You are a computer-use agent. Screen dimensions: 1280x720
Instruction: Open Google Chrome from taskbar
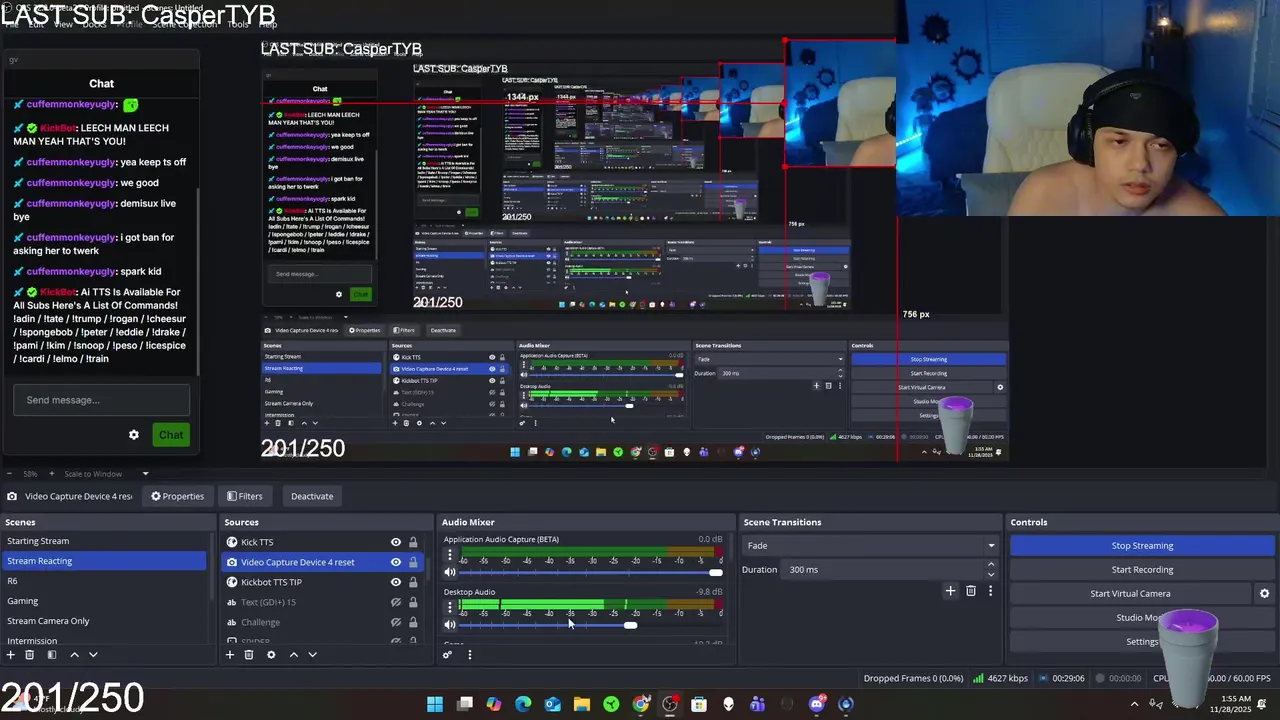(x=641, y=704)
